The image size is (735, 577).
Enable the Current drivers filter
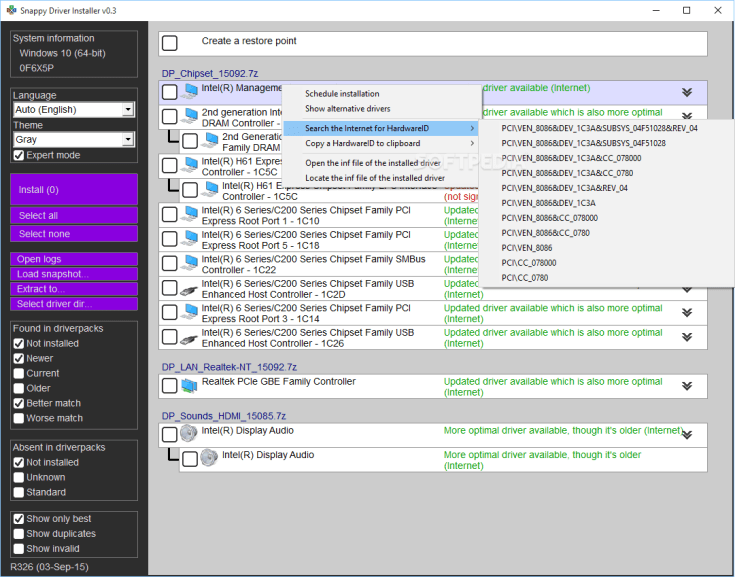19,374
